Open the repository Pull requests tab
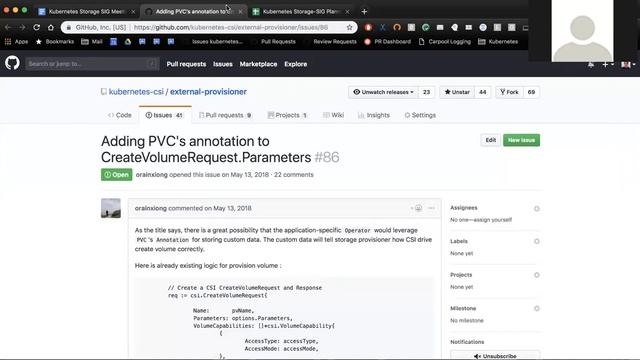 [225, 115]
